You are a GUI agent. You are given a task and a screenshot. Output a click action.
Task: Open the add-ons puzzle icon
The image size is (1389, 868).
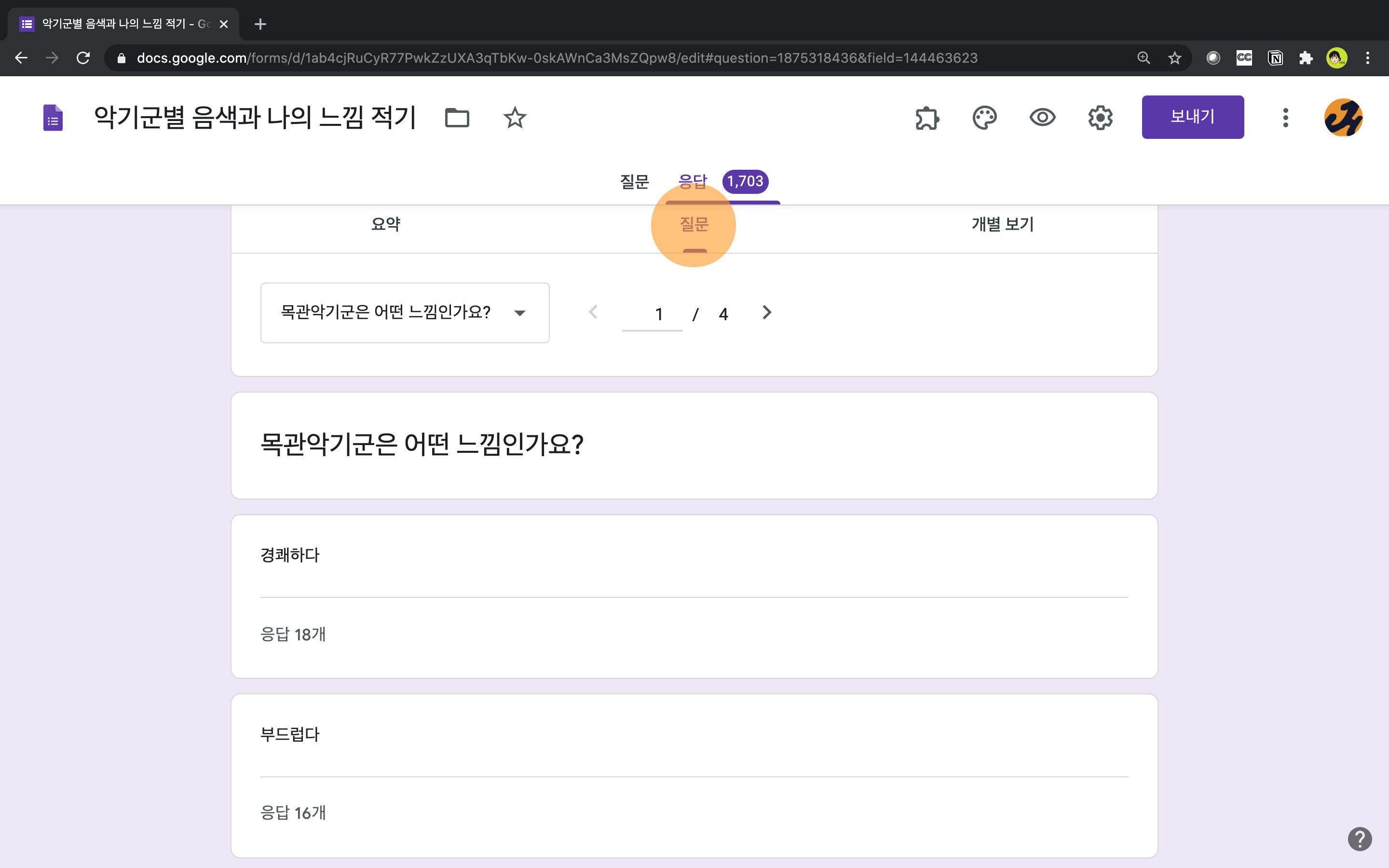[927, 118]
